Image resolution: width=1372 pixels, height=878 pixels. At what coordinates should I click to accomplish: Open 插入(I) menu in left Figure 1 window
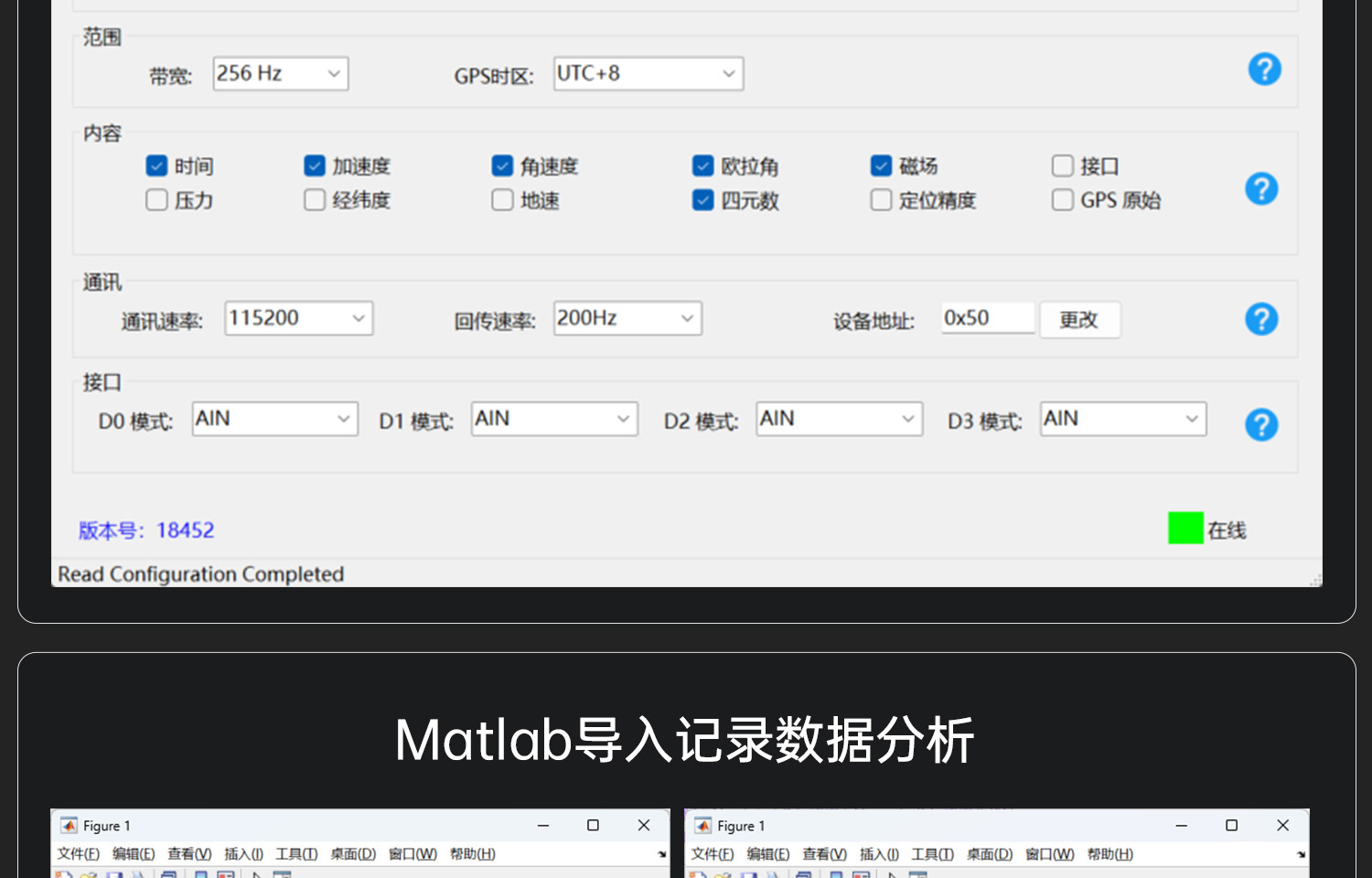pos(243,854)
